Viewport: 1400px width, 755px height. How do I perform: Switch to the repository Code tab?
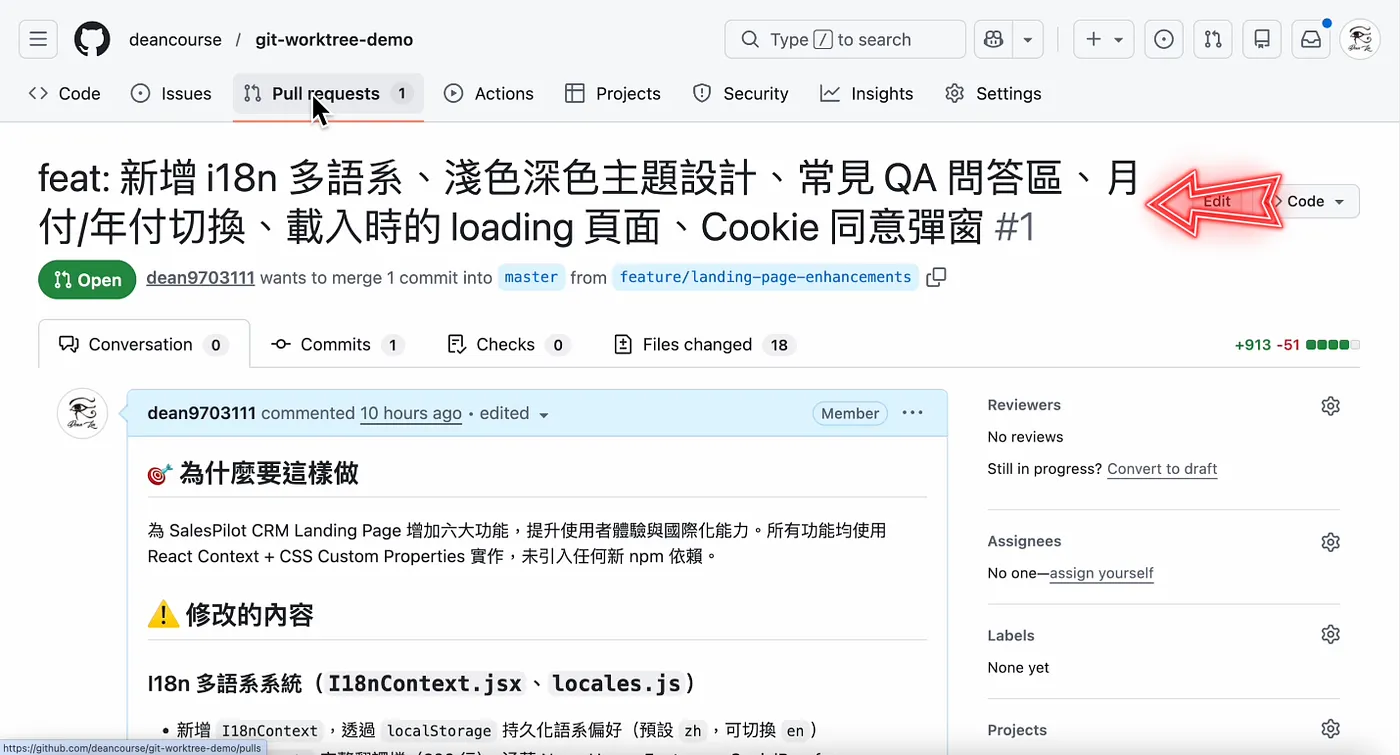[x=65, y=93]
